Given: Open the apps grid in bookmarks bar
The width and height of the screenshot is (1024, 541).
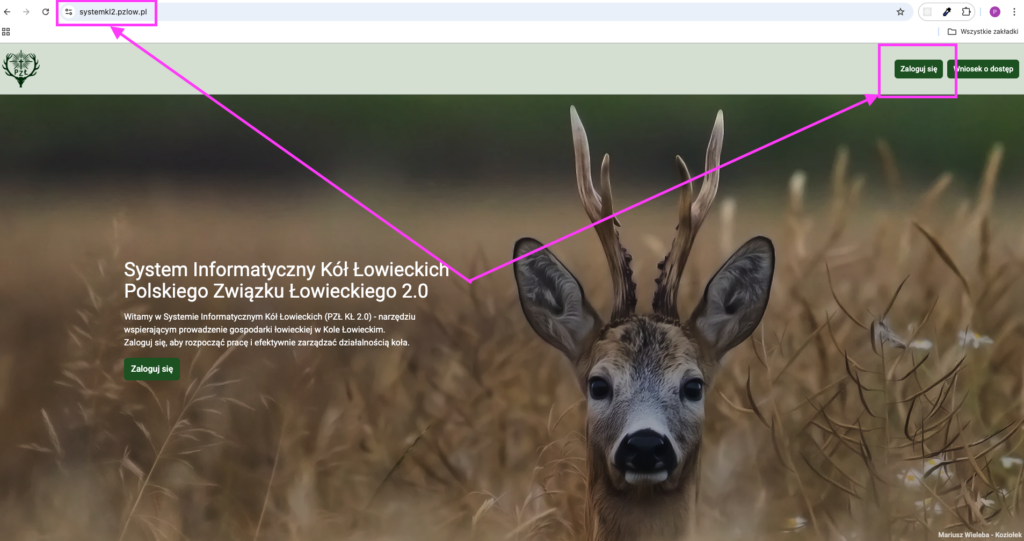Looking at the screenshot, I should [6, 31].
